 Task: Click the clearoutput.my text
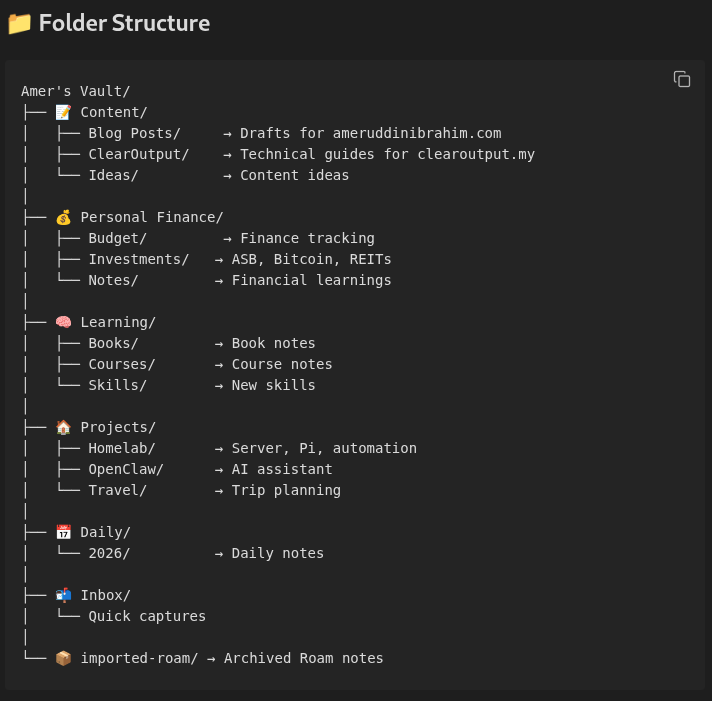pos(476,154)
